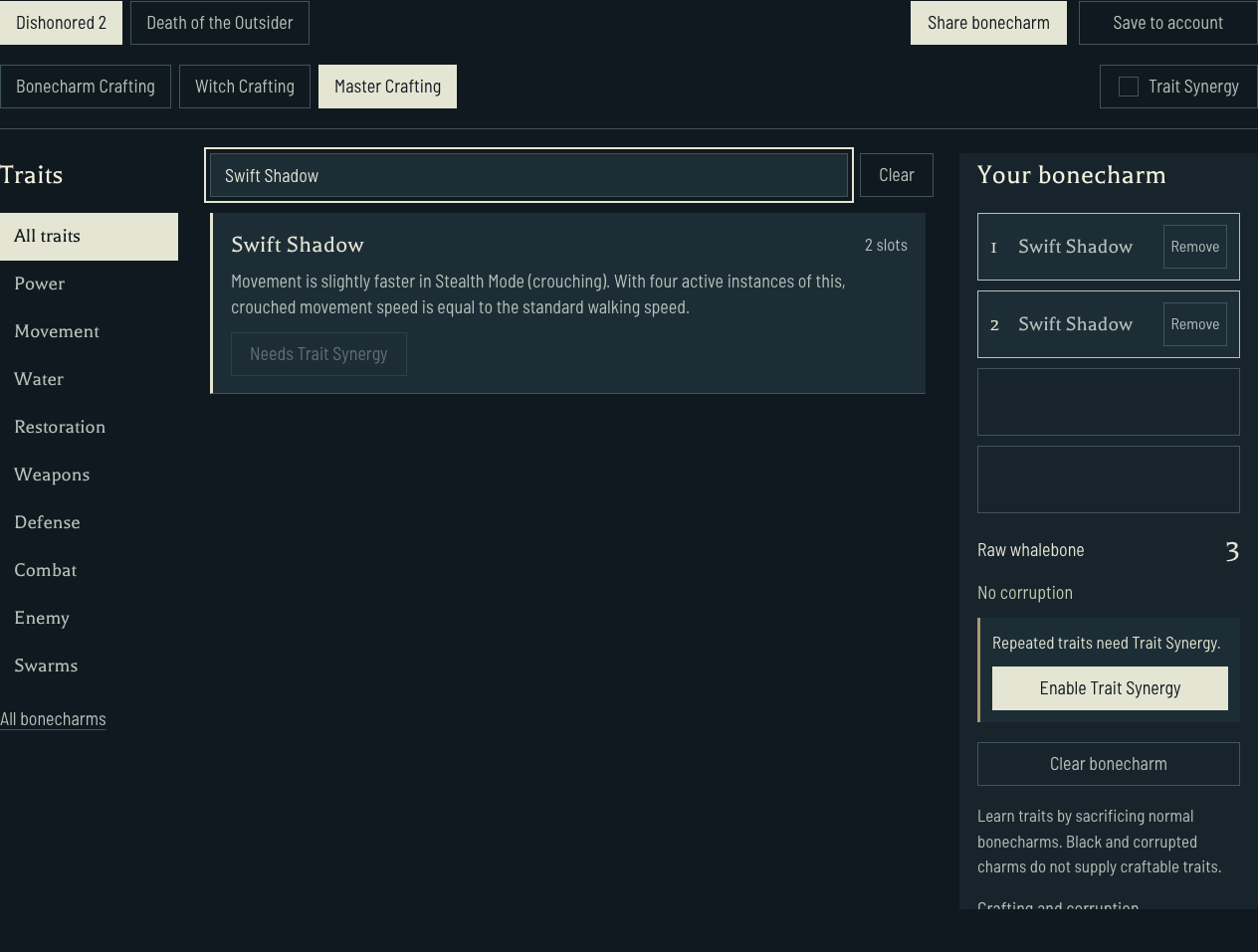Remove Swift Shadow from slot 1
1258x952 pixels.
[1195, 247]
